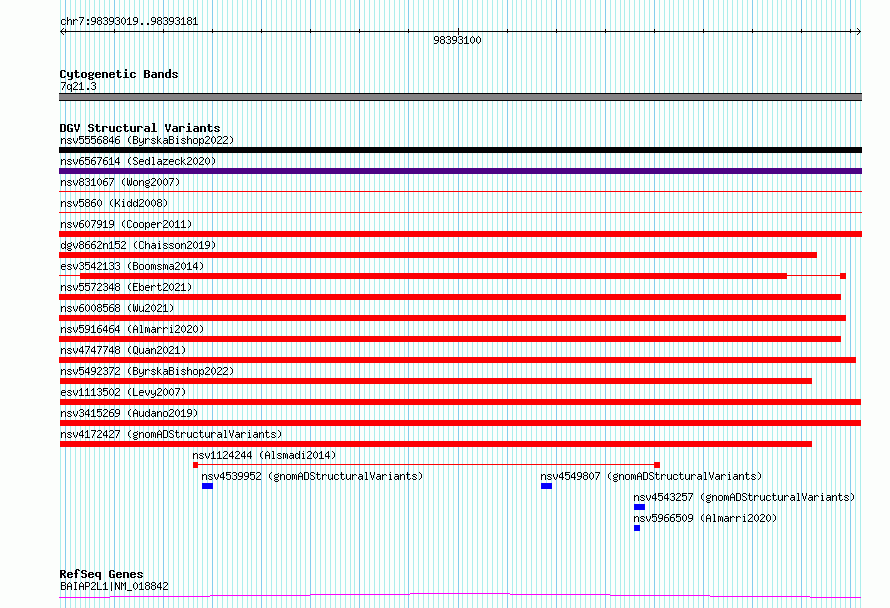890x608 pixels.
Task: Open the RefSeq Genes track heading
Action: 101,574
